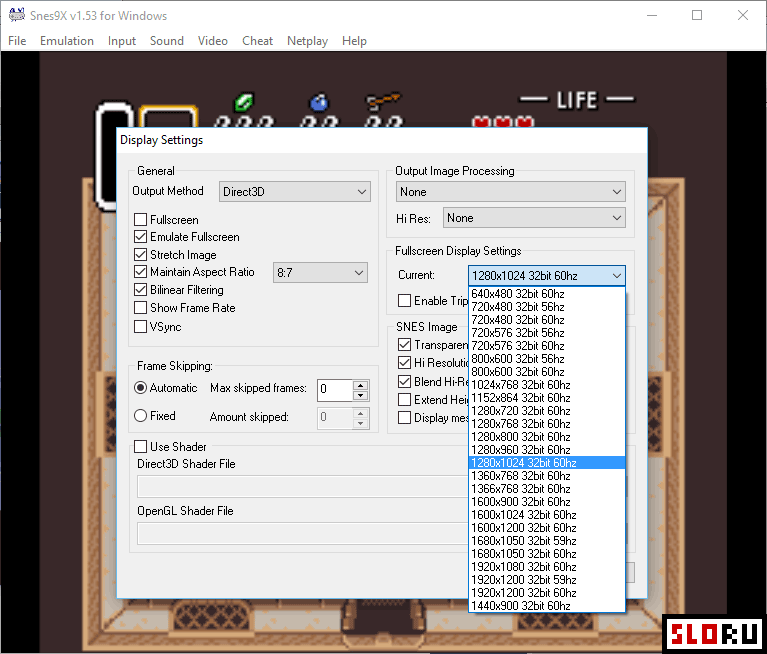
Task: Select 720x480 32bit 56hz resolution
Action: click(x=547, y=307)
